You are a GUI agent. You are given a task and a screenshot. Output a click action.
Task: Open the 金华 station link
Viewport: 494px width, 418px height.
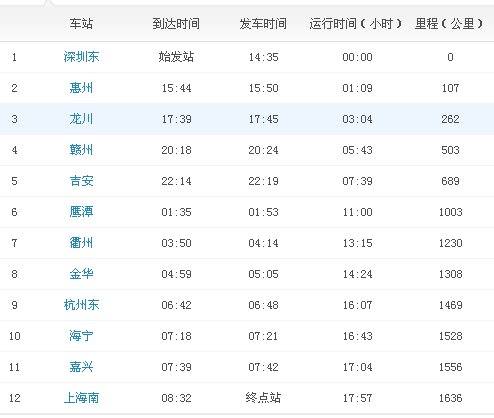[x=81, y=274]
